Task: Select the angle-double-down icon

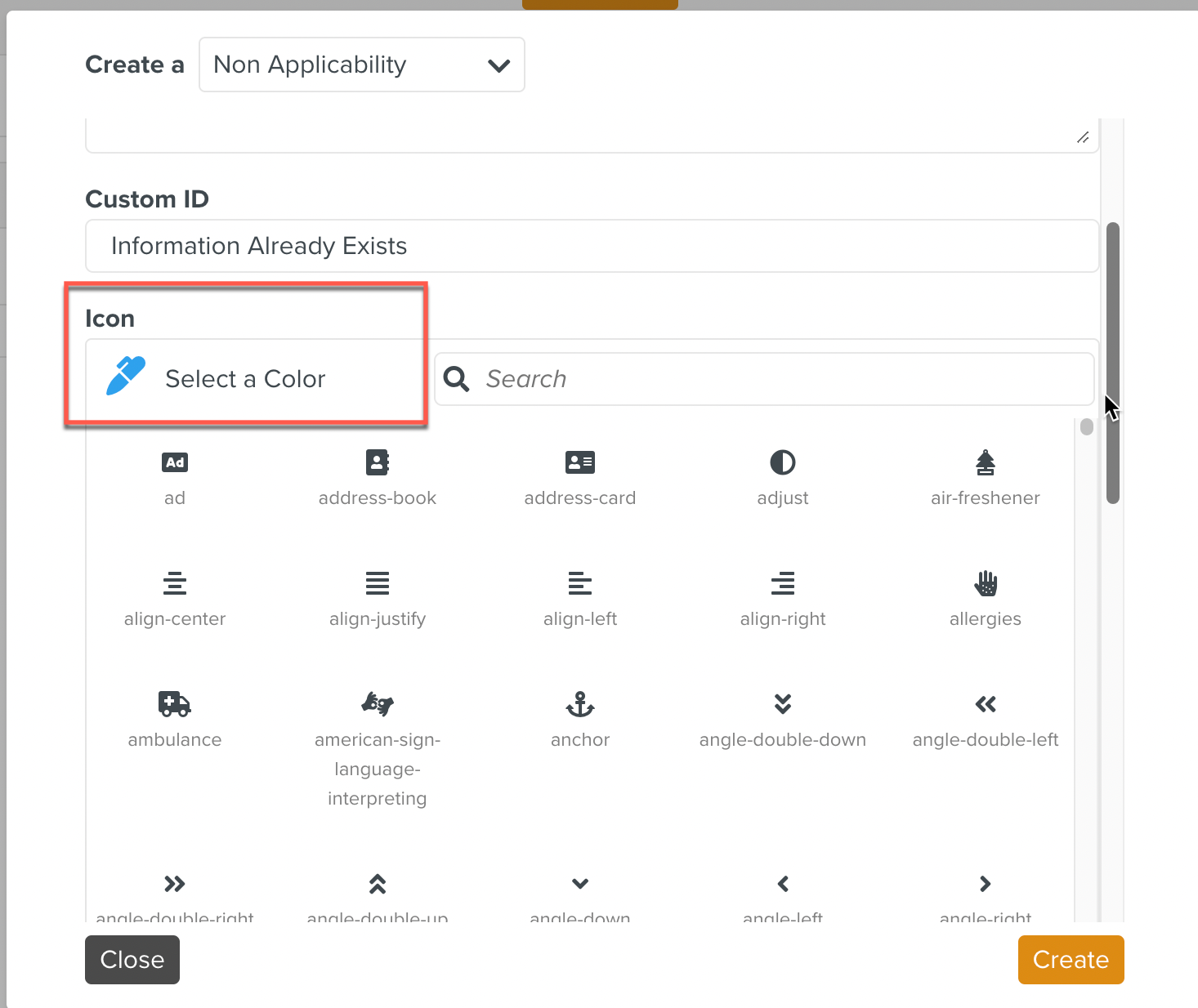Action: tap(782, 704)
